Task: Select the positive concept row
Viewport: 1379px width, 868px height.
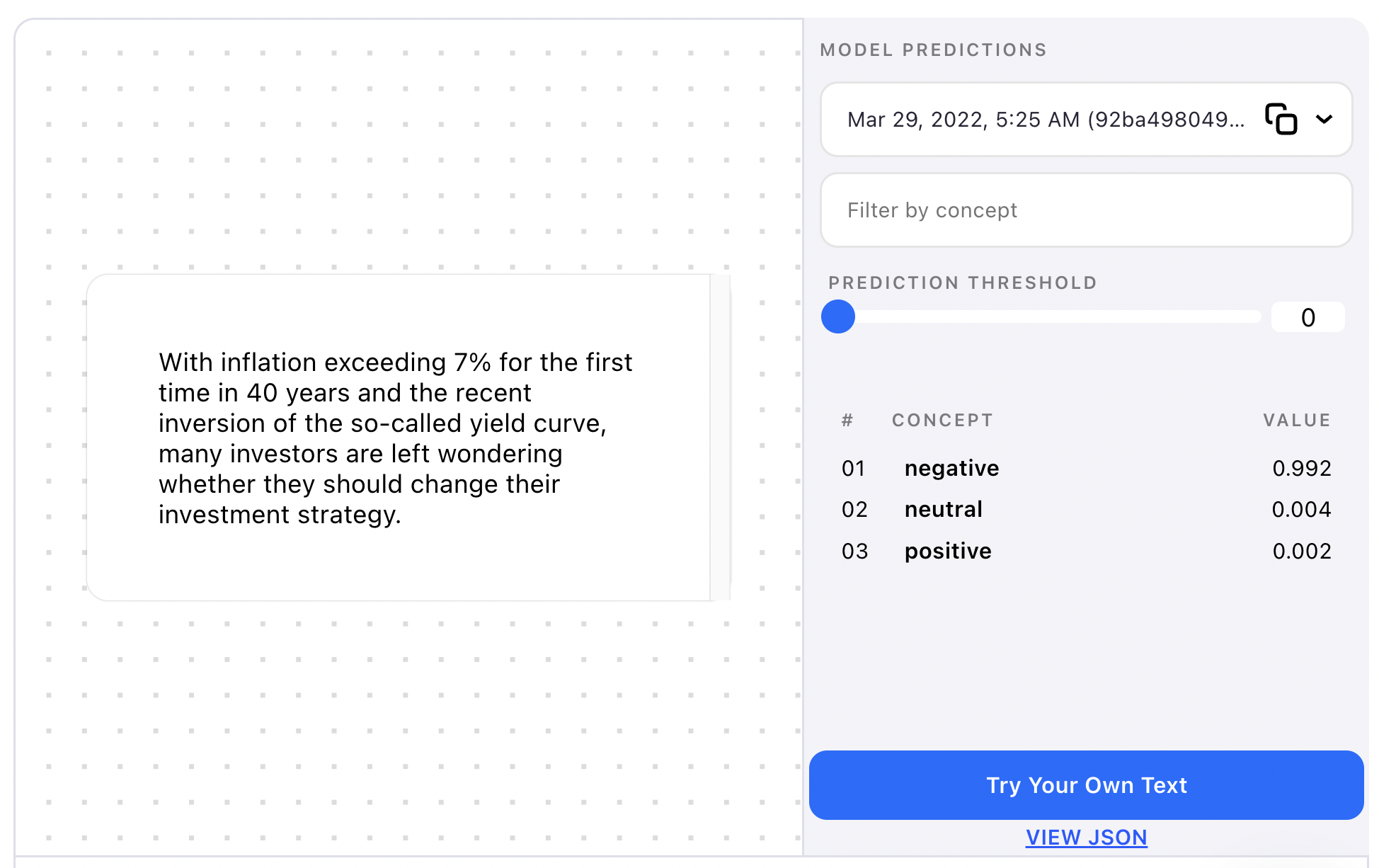Action: click(948, 551)
